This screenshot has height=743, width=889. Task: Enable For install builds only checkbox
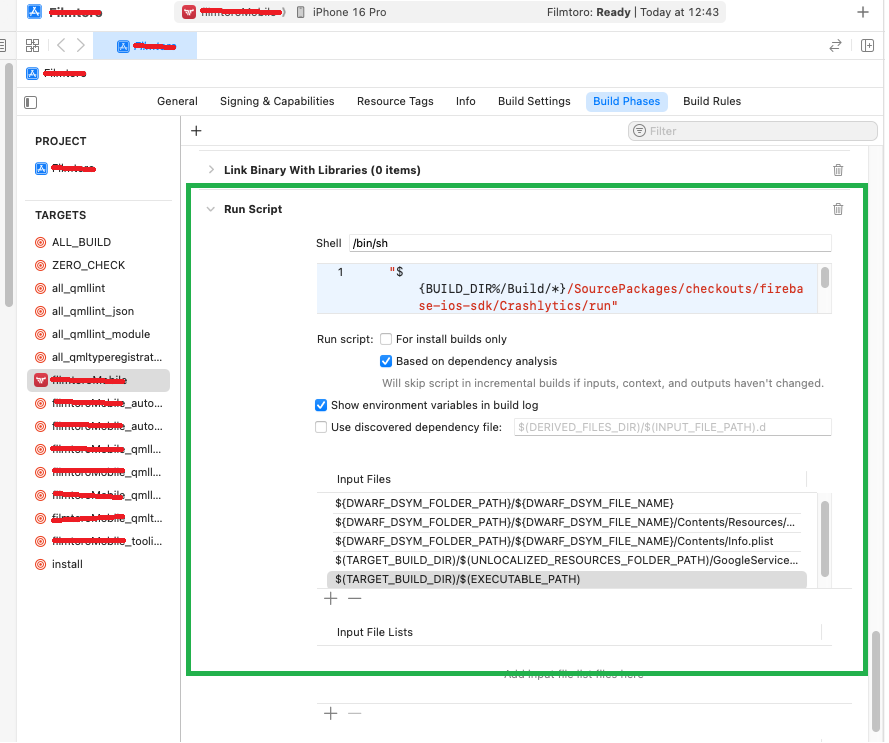(x=386, y=340)
